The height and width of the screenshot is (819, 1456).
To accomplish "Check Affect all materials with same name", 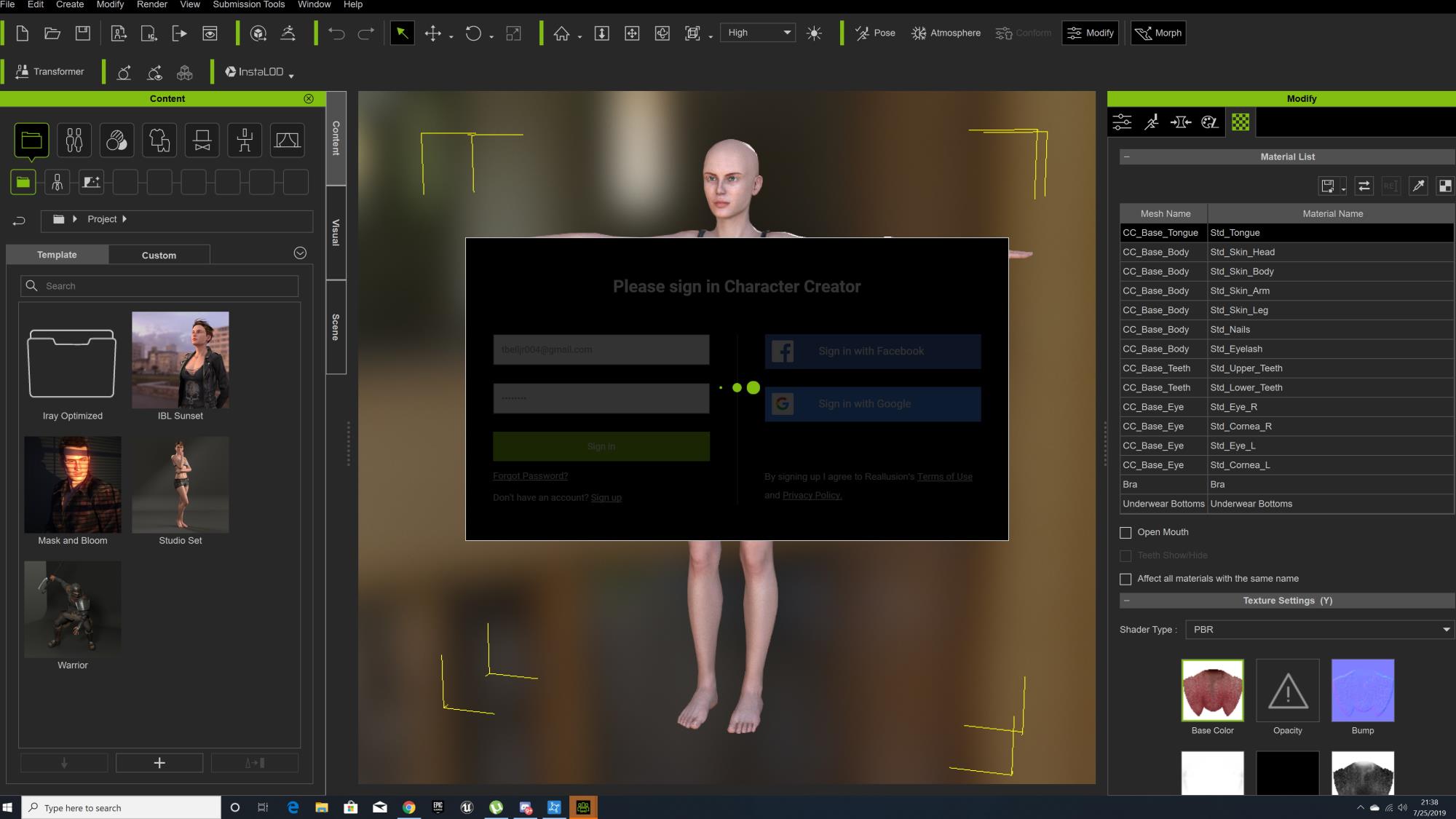I will coord(1125,579).
